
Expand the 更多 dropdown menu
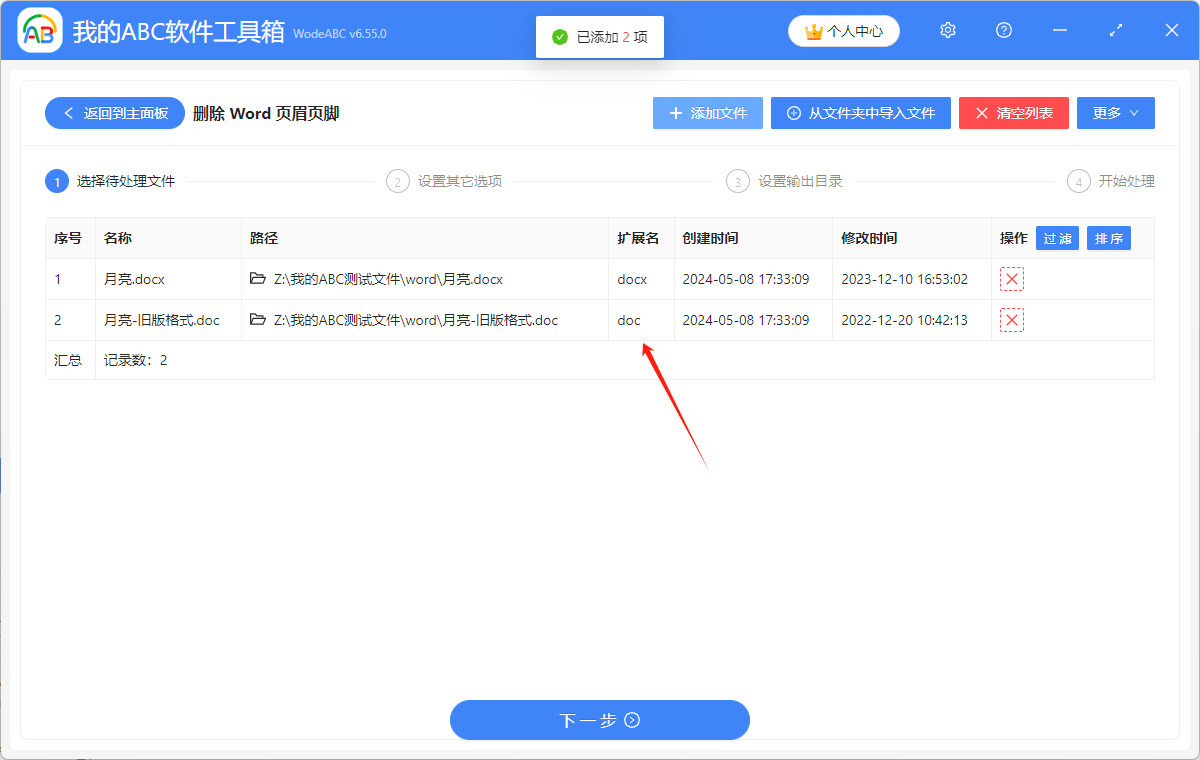point(1115,113)
